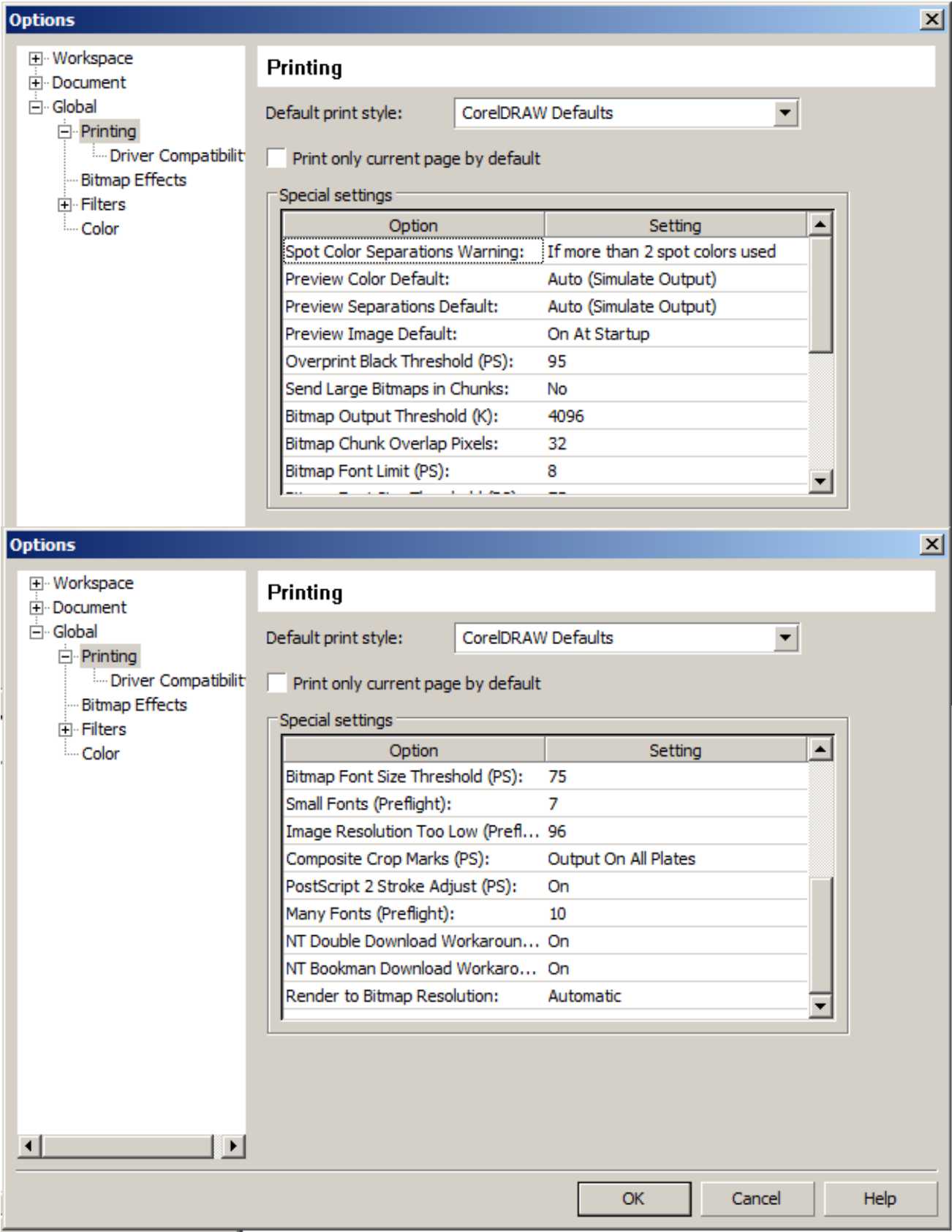Click the tree horizontal scrollbar thumb
Viewport: 952px width, 1232px height.
coord(127,1146)
